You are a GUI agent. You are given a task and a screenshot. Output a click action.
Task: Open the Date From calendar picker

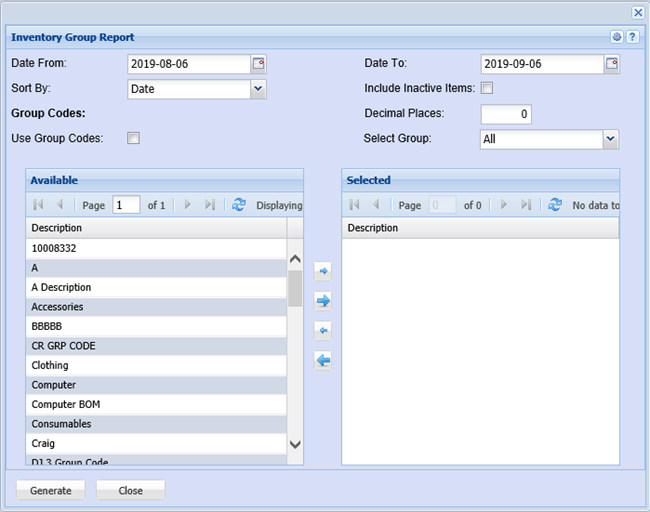pos(258,64)
